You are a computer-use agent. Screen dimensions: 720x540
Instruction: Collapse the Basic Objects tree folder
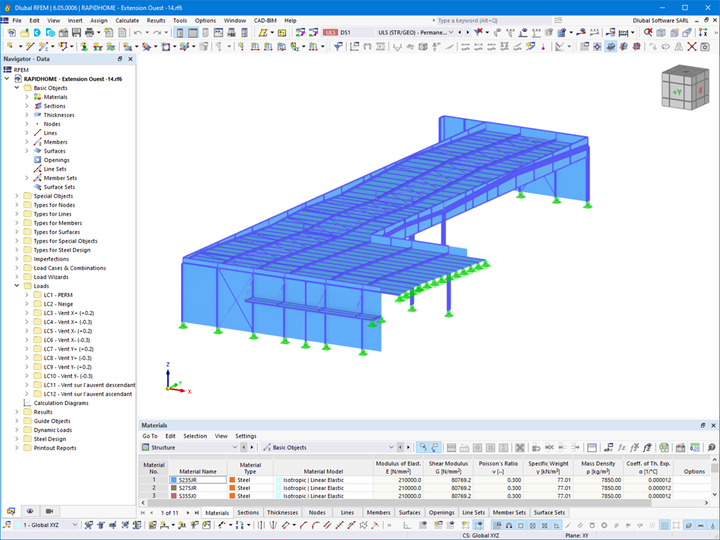[17, 88]
